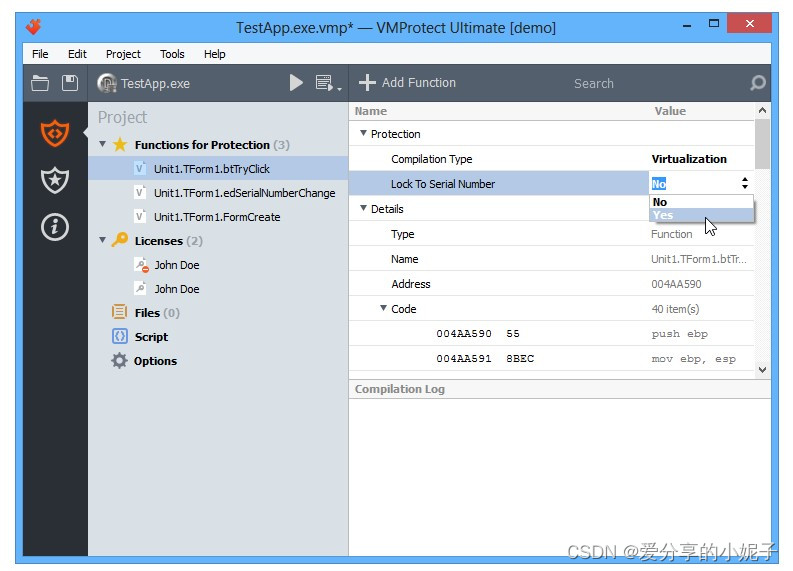The height and width of the screenshot is (571, 793).
Task: Open Lock To Serial Number dropdown arrows
Action: tap(744, 183)
